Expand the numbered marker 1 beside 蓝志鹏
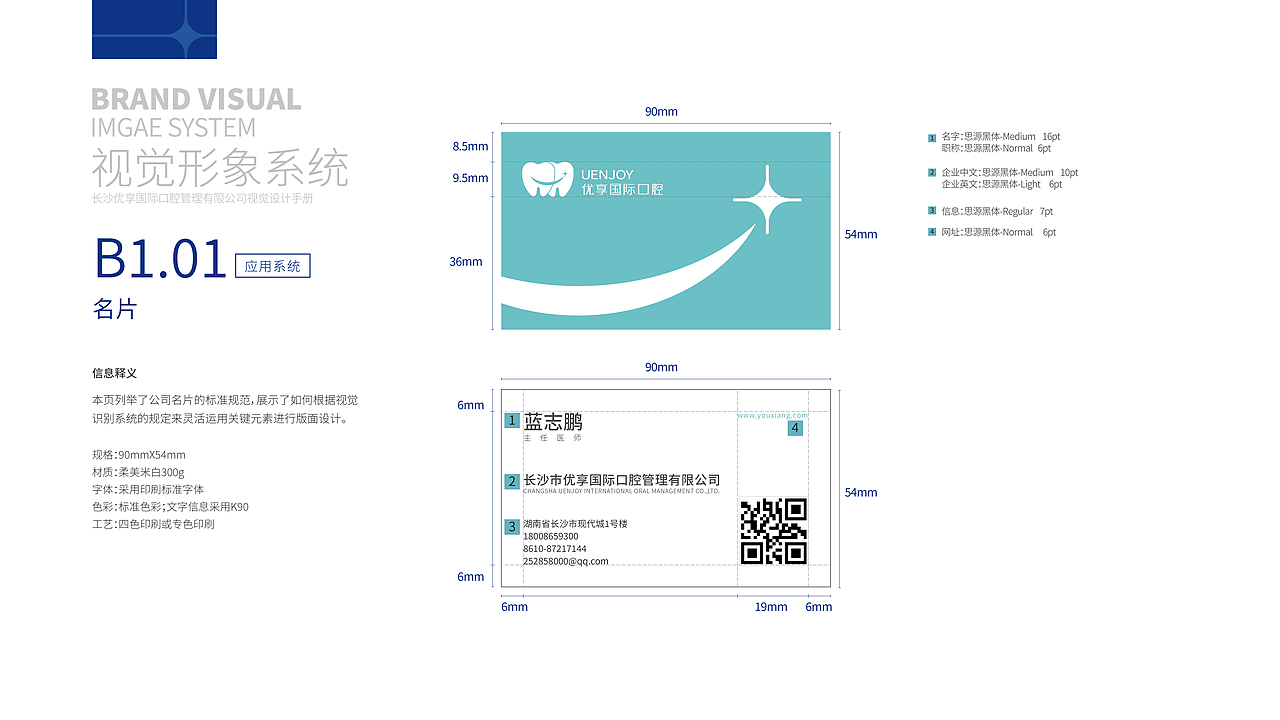 point(513,421)
